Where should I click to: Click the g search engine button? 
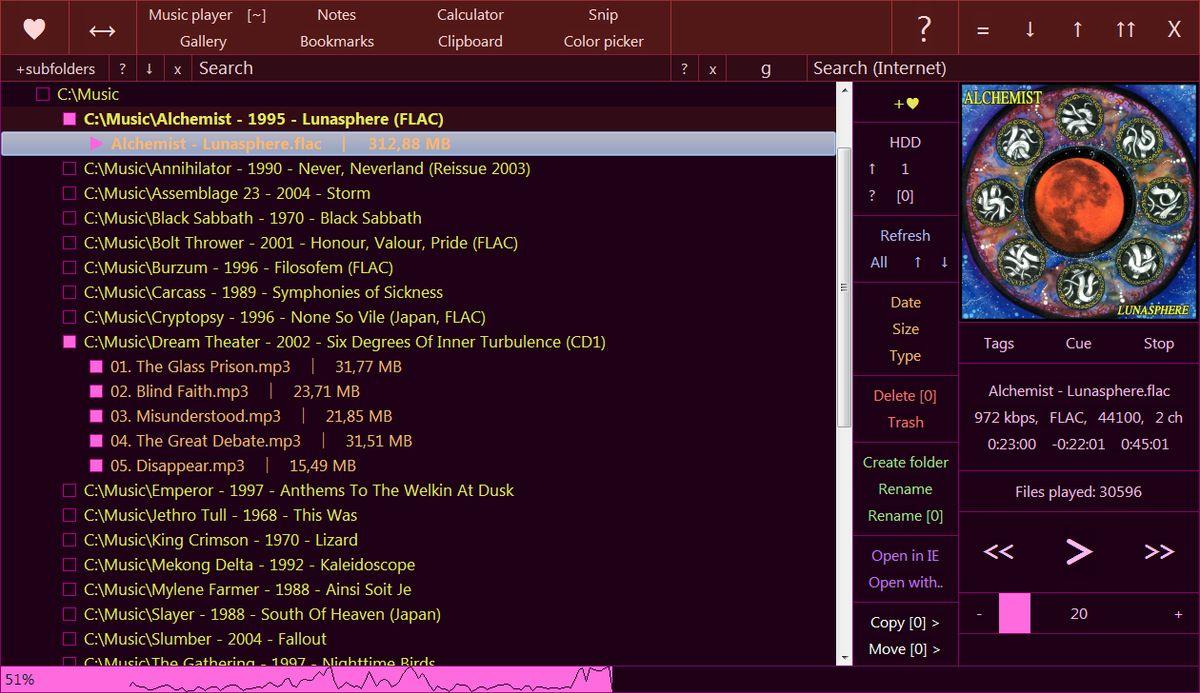click(x=766, y=69)
